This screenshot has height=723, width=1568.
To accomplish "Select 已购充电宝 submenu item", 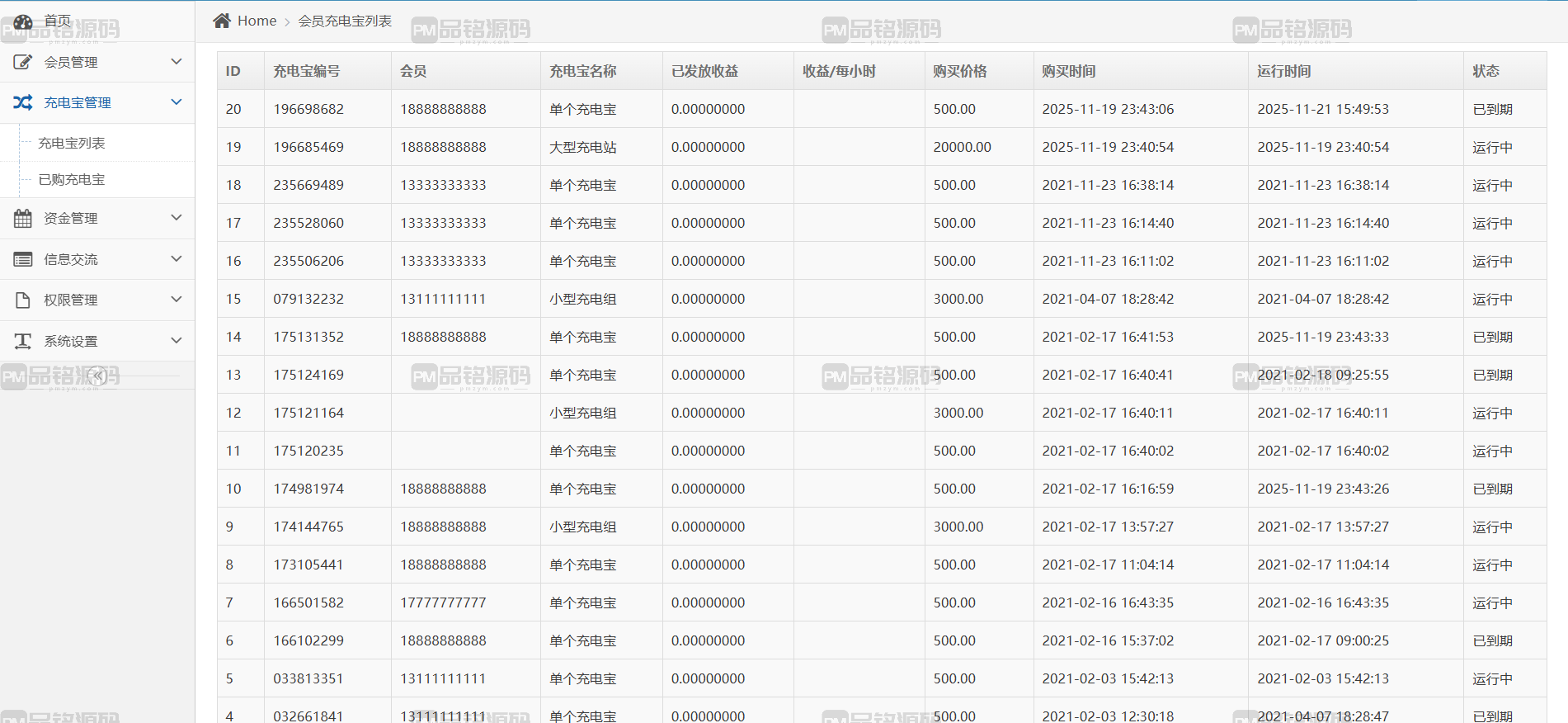I will pos(72,179).
